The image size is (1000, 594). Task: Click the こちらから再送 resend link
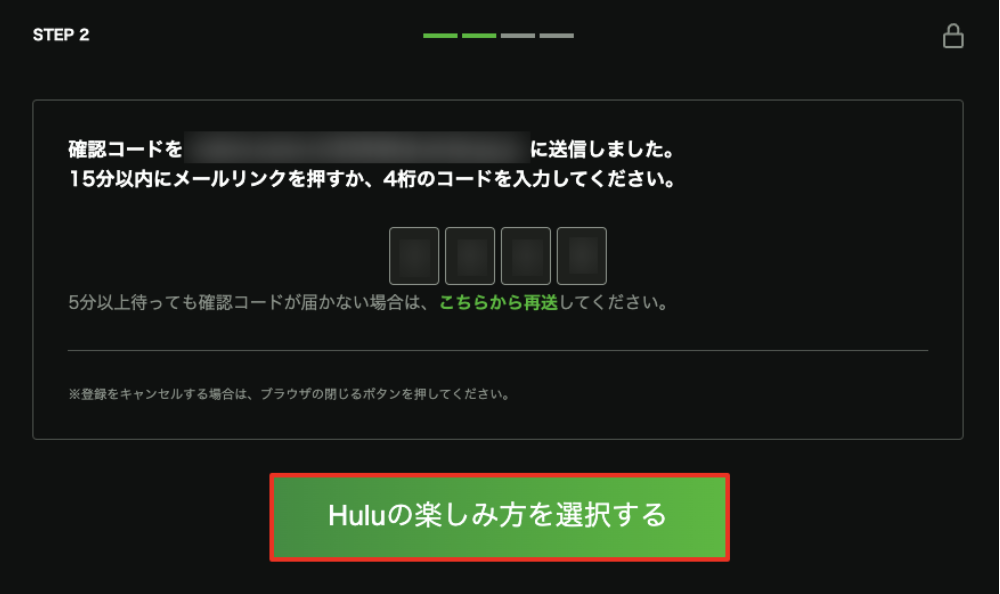[499, 302]
